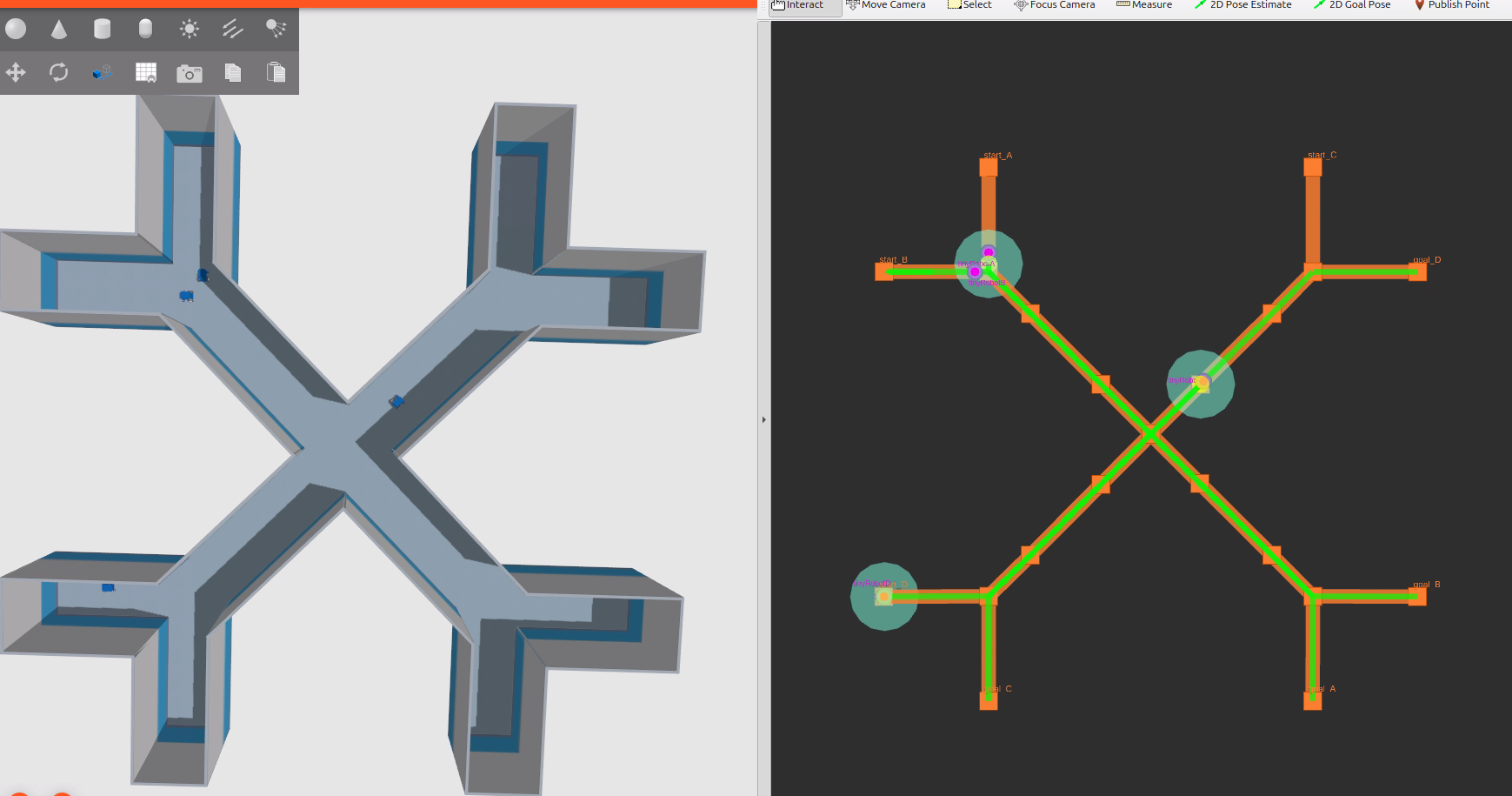Add a point light
This screenshot has height=796, width=1512.
pos(189,30)
